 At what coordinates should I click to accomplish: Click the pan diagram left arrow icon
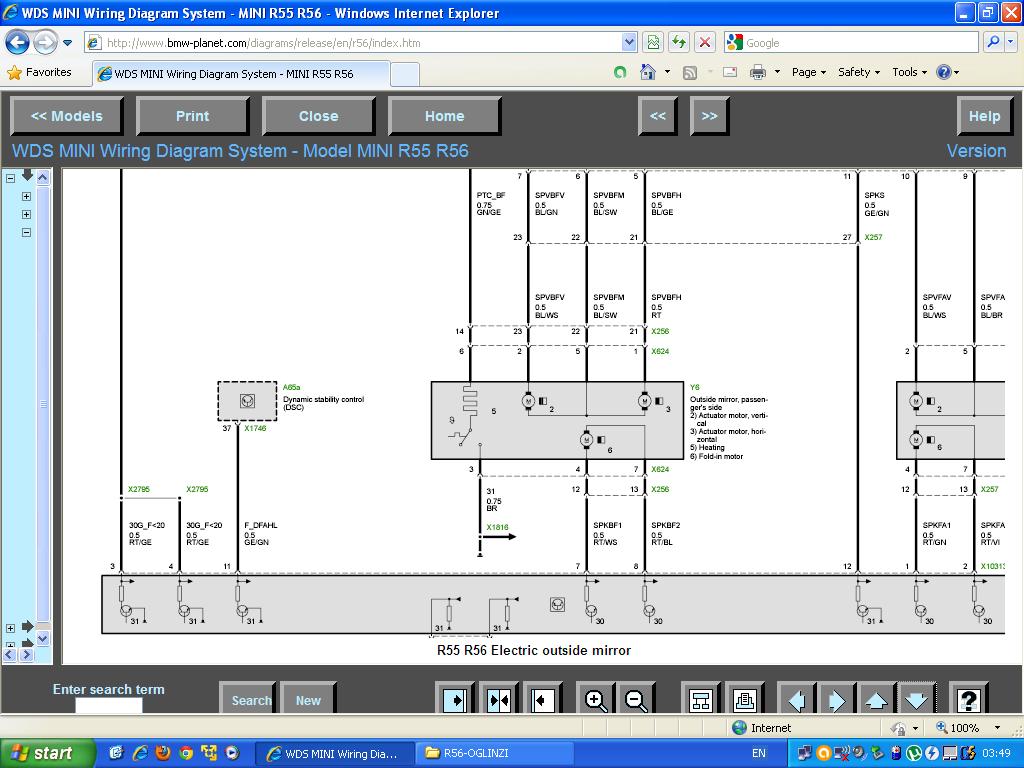[797, 700]
